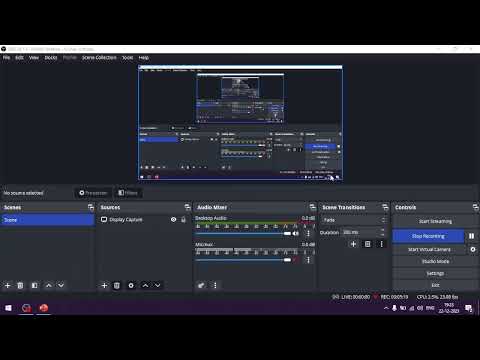The width and height of the screenshot is (480, 360).
Task: Click the preview canvas
Action: [x=240, y=123]
